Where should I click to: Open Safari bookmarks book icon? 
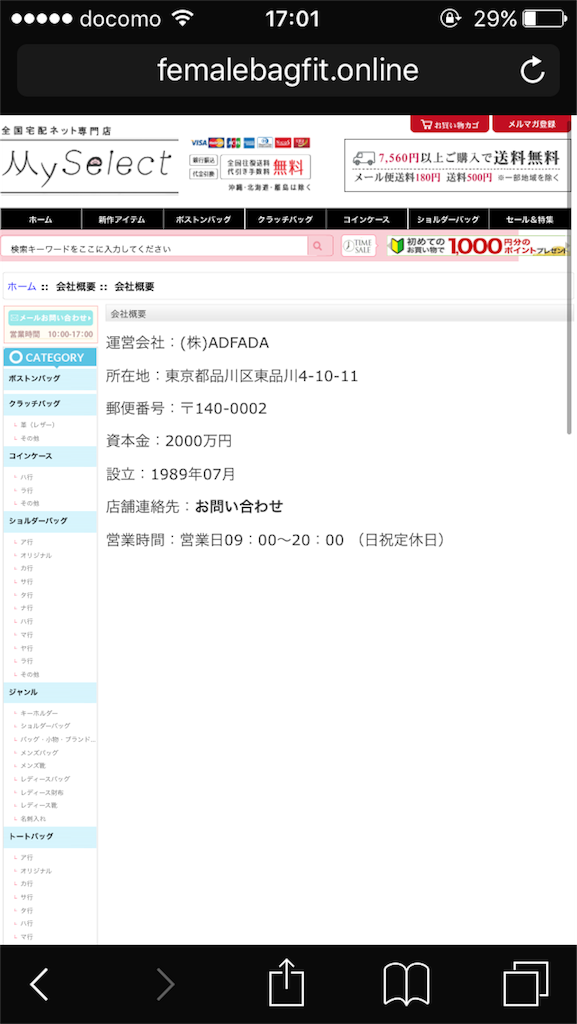point(406,984)
